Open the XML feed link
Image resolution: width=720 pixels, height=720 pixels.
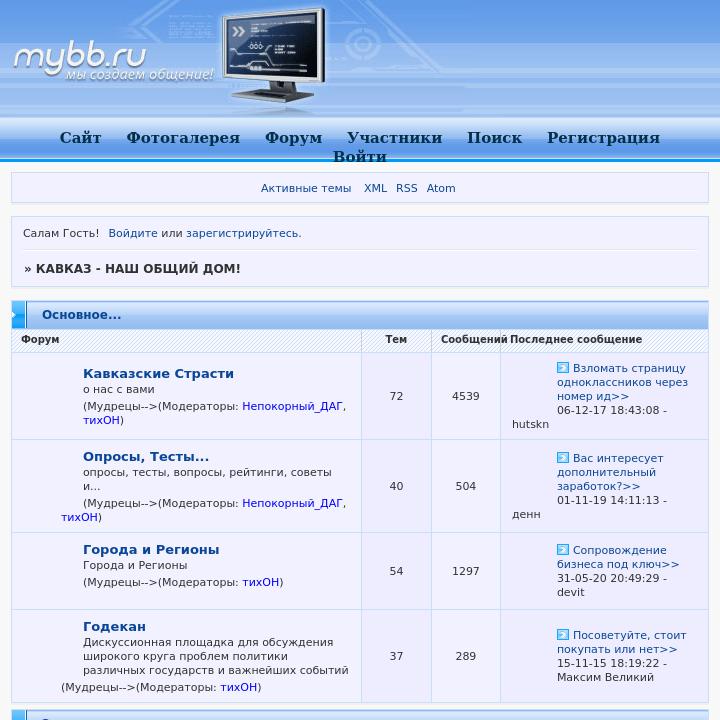[x=375, y=188]
